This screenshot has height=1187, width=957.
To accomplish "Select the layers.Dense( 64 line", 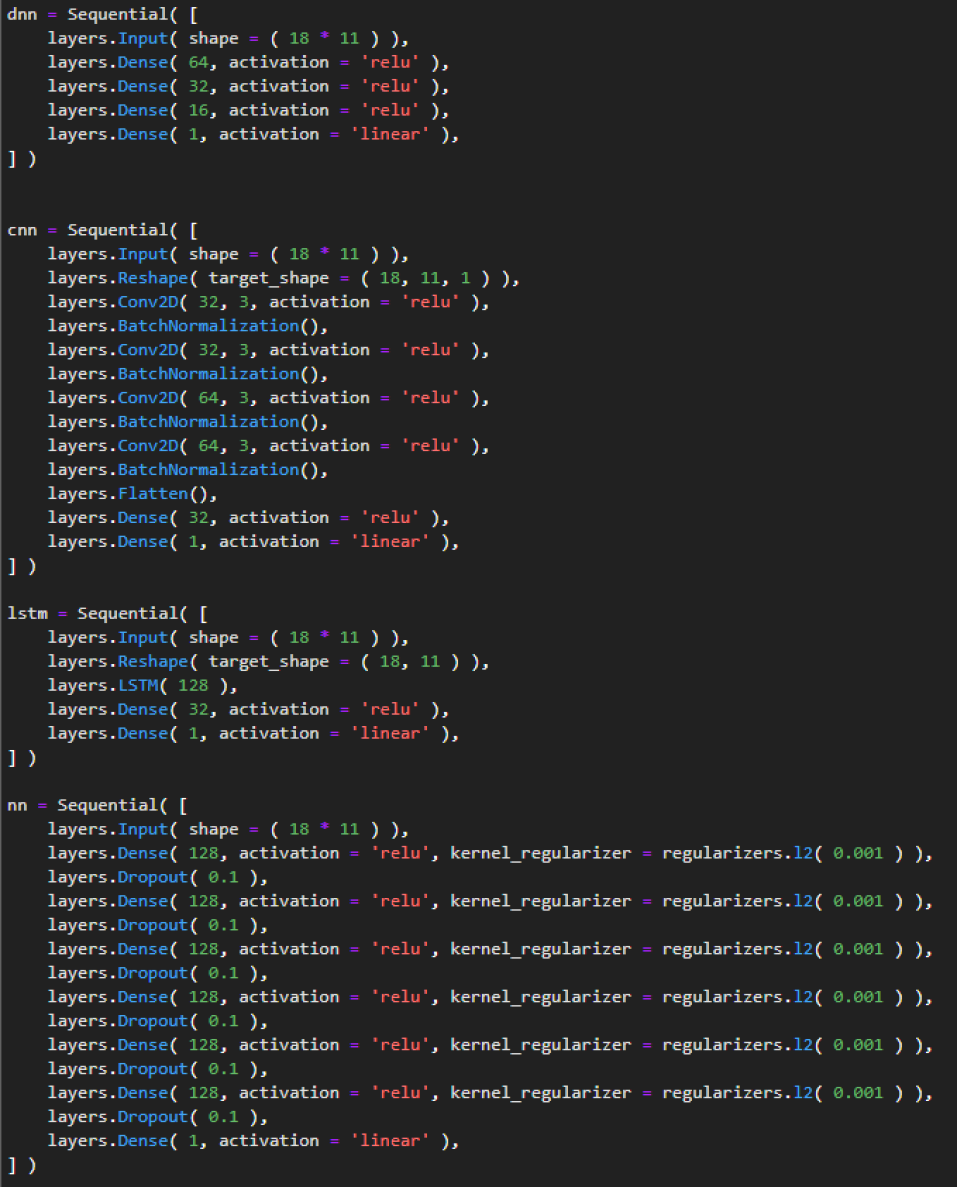I will [x=248, y=62].
